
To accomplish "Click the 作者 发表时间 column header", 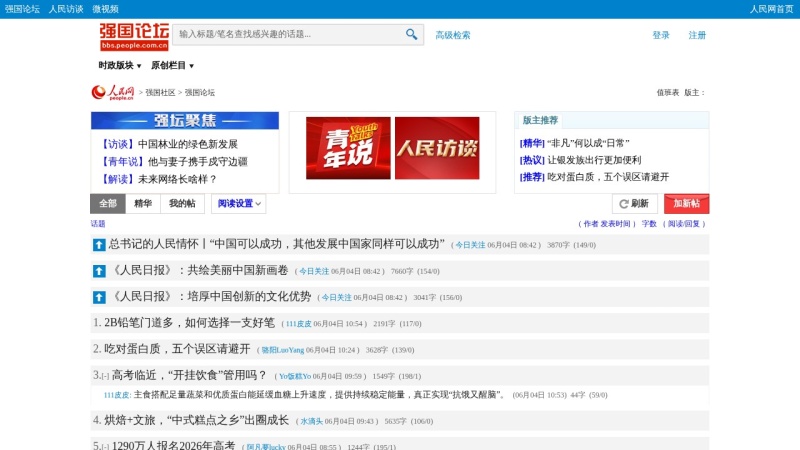I will click(x=607, y=224).
